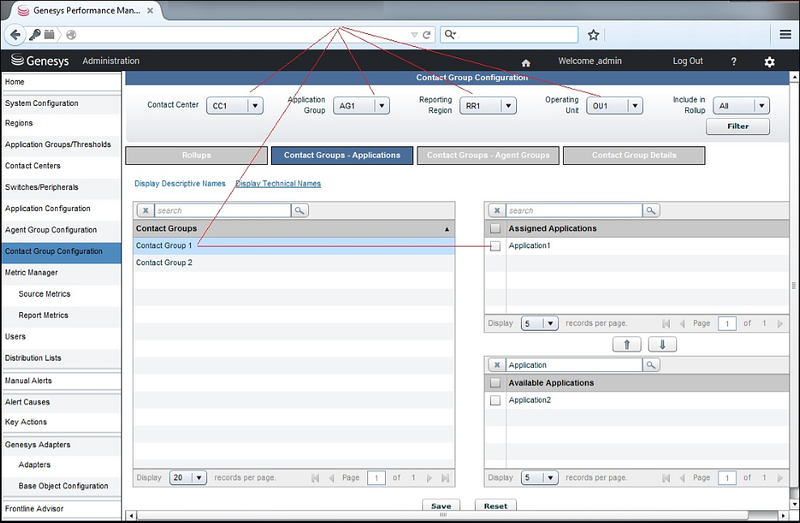
Task: Clear the Available Applications search filter
Action: pyautogui.click(x=495, y=366)
